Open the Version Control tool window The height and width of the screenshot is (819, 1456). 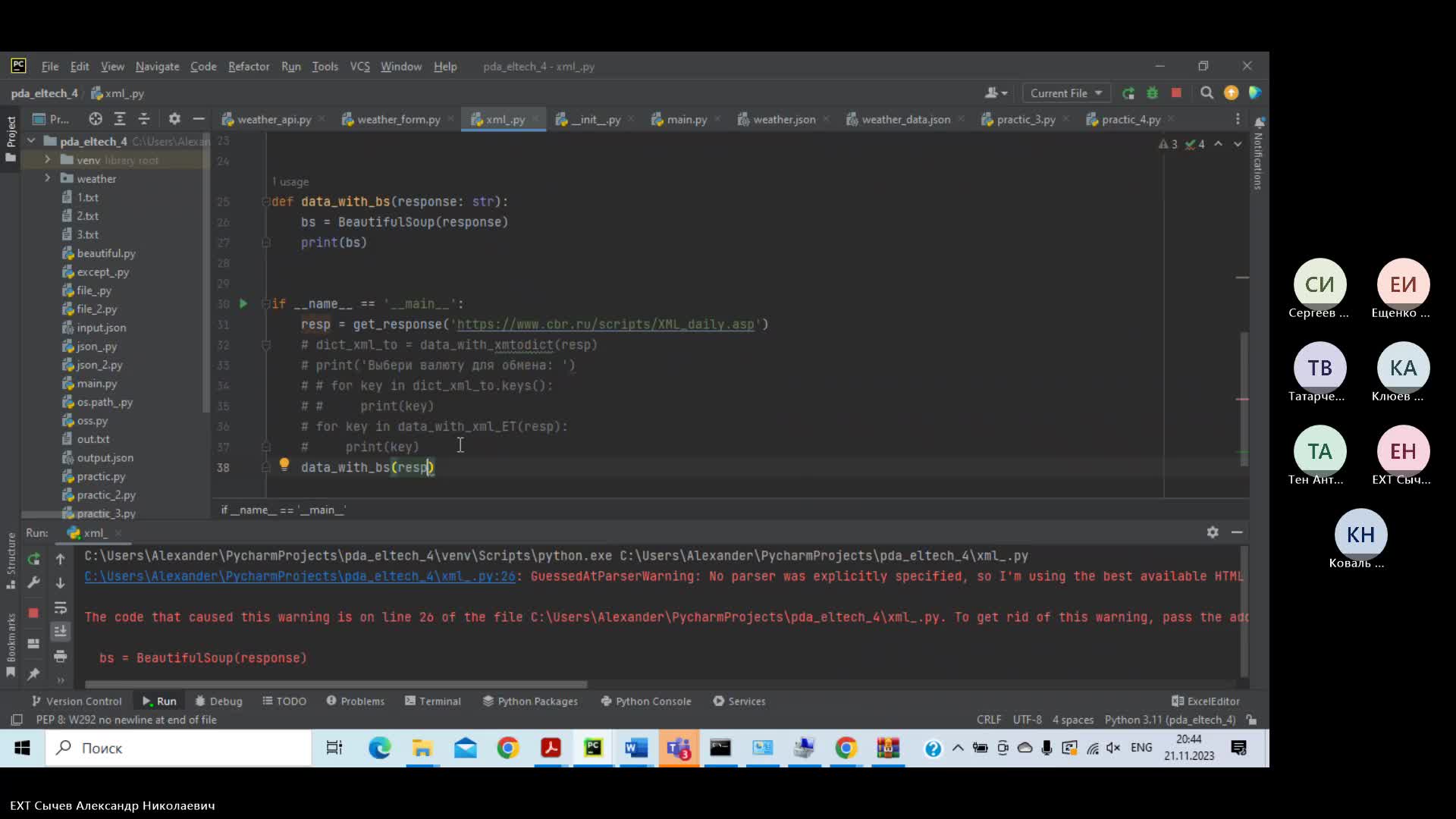tap(77, 701)
